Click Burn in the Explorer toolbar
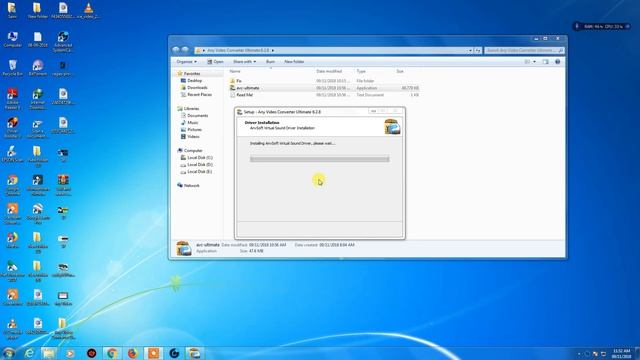The height and width of the screenshot is (360, 640). pos(270,62)
